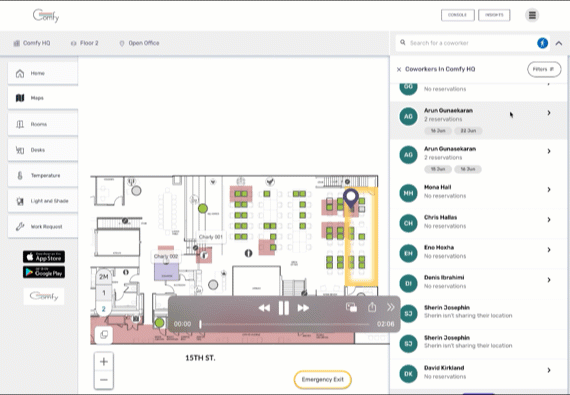Click the fast forward playback icon

coord(303,308)
